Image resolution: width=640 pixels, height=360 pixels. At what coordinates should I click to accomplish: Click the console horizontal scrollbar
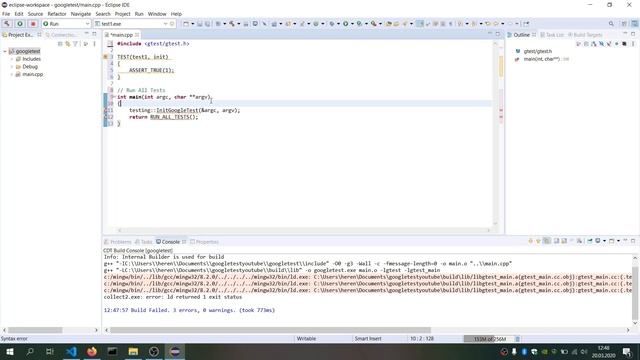(x=270, y=330)
